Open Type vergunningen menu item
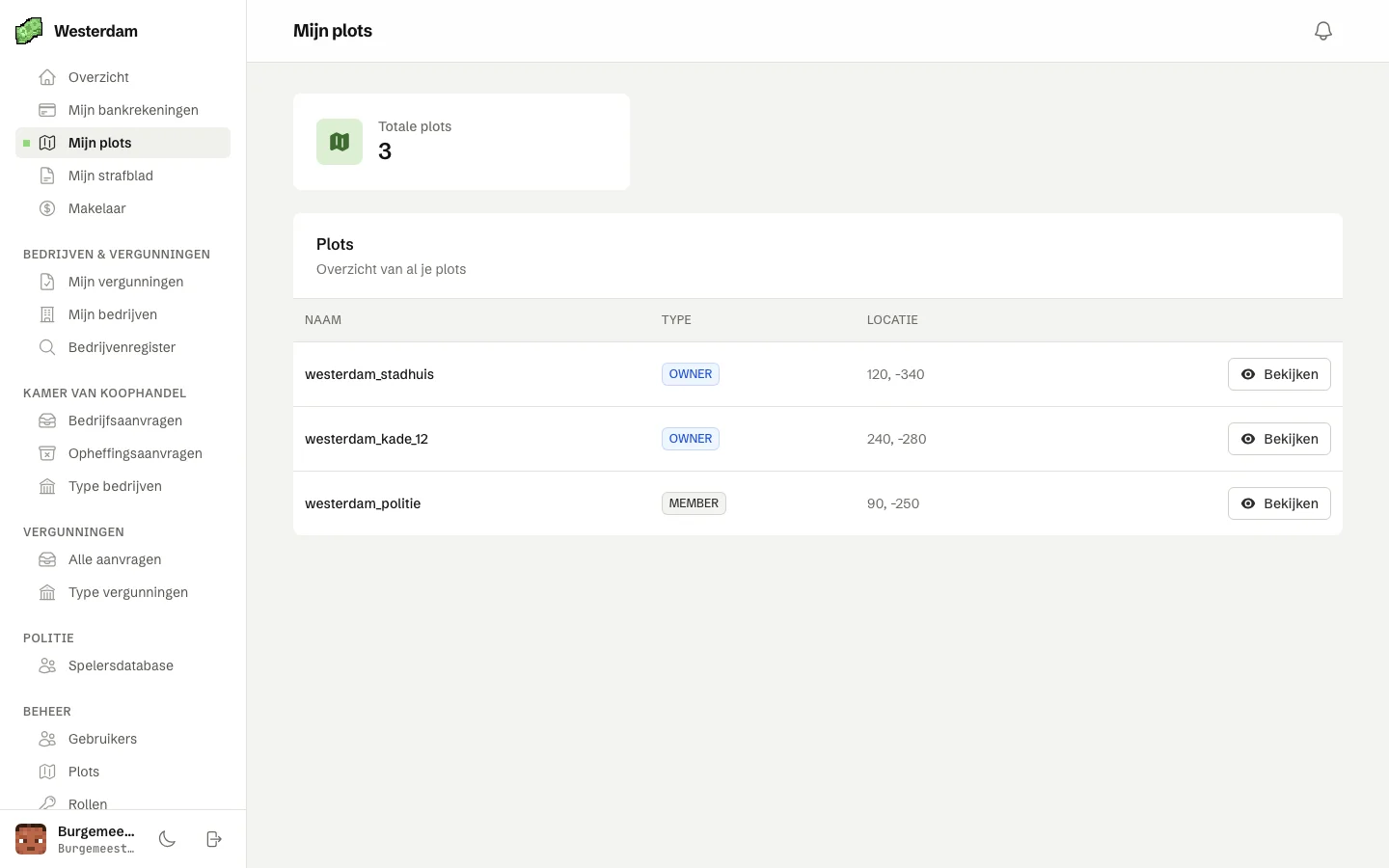 (123, 592)
